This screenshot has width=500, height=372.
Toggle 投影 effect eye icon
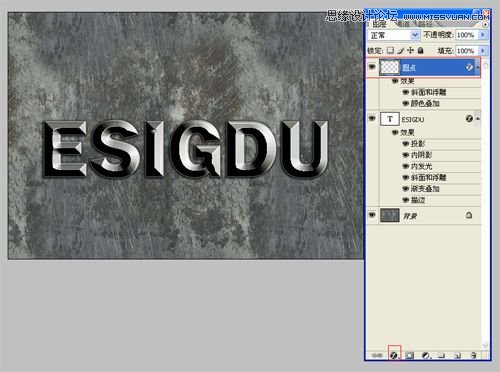click(405, 144)
